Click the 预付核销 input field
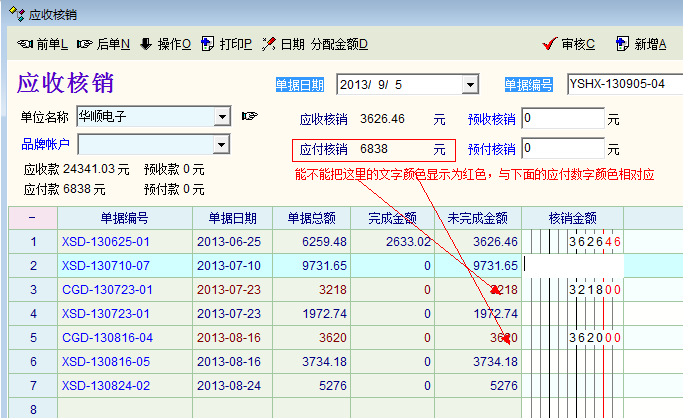The height and width of the screenshot is (418, 683). [563, 149]
